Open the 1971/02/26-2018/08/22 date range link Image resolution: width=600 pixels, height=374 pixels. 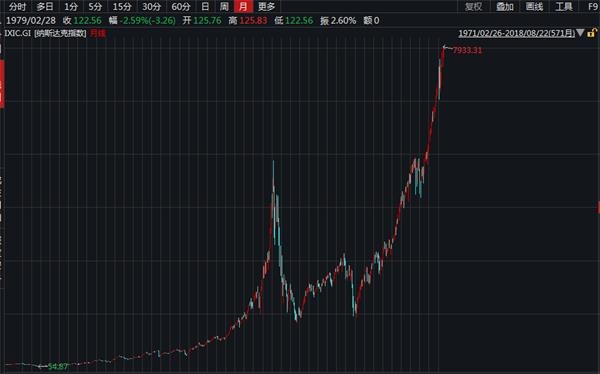tap(517, 33)
